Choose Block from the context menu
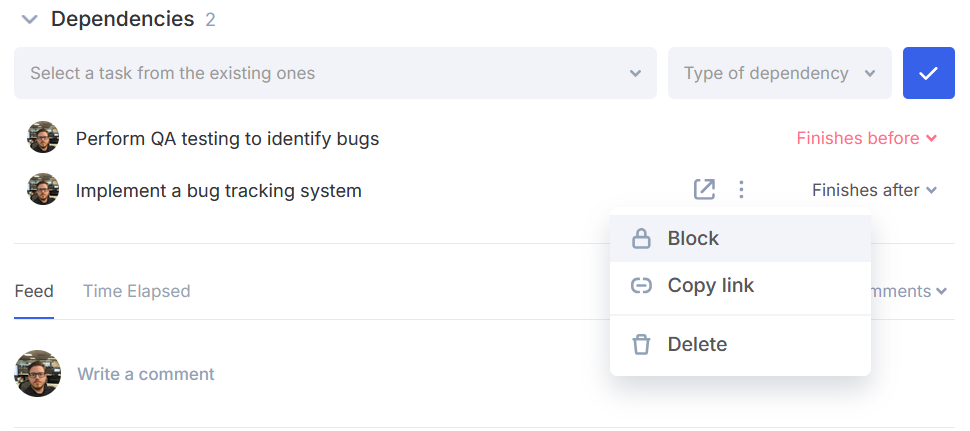 [740, 239]
